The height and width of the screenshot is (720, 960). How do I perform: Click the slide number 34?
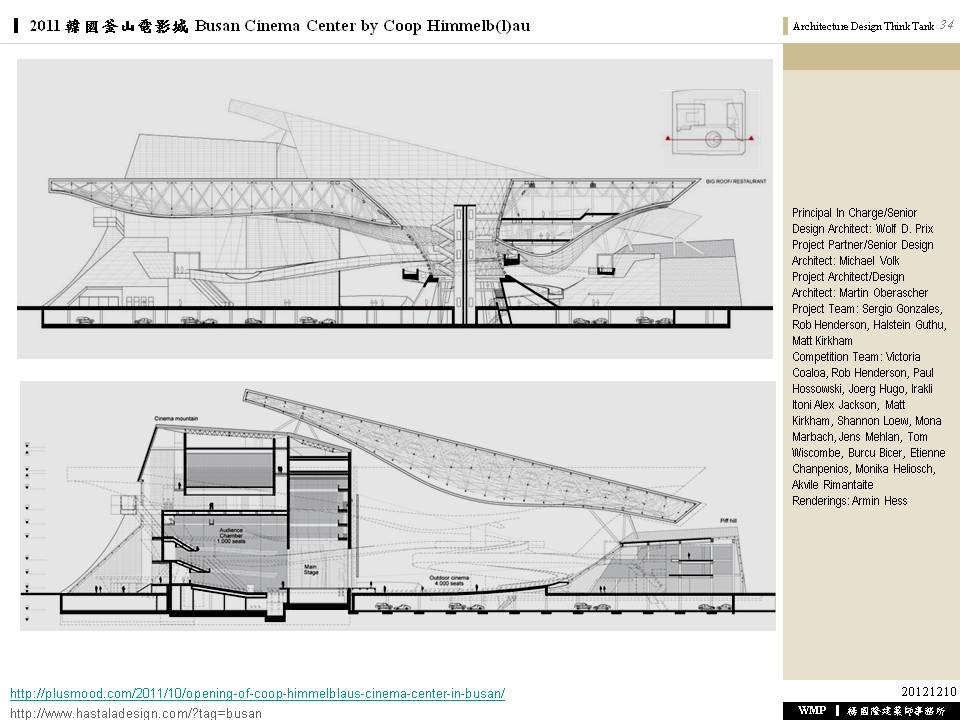pyautogui.click(x=946, y=26)
